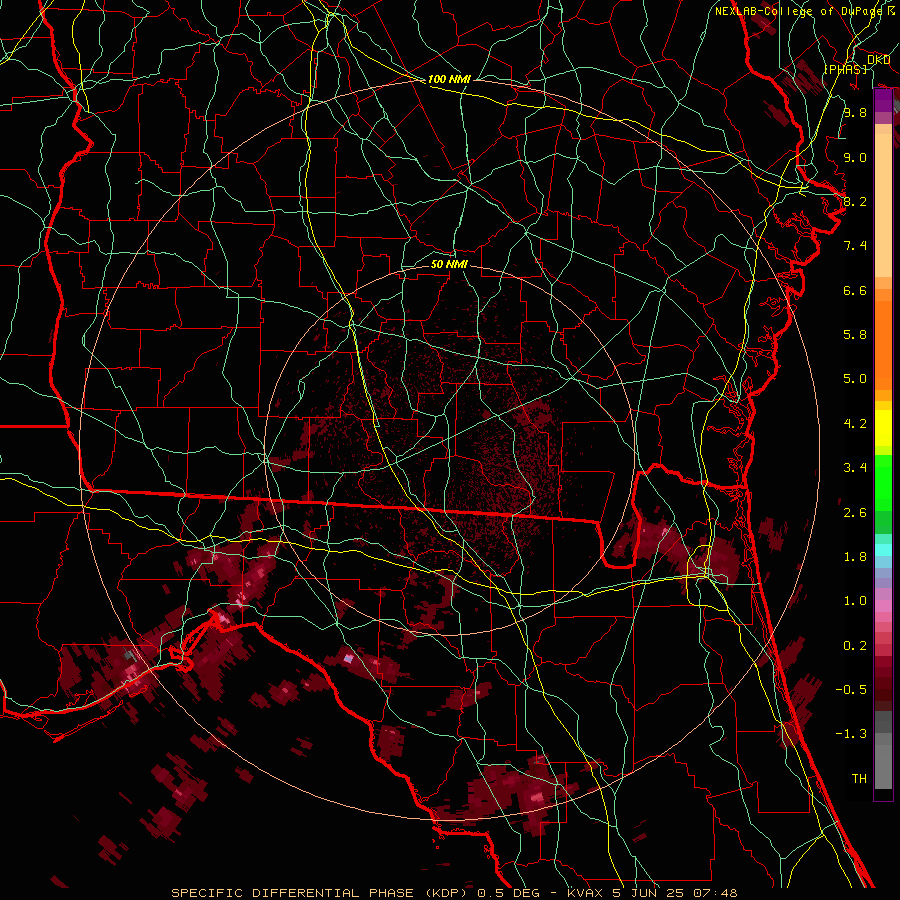The height and width of the screenshot is (900, 900).
Task: Click the KVAX radar site identifier in the footer
Action: (x=584, y=893)
